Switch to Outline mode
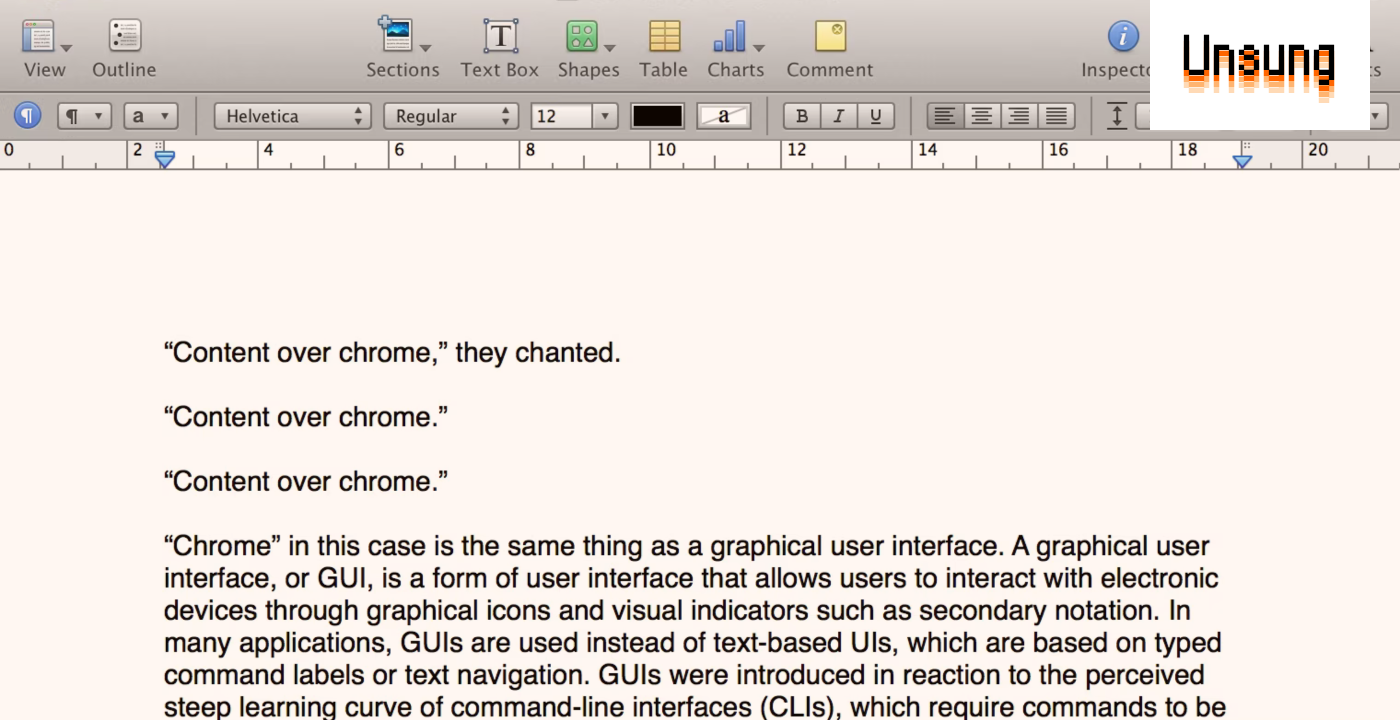This screenshot has height=720, width=1400. pyautogui.click(x=124, y=48)
